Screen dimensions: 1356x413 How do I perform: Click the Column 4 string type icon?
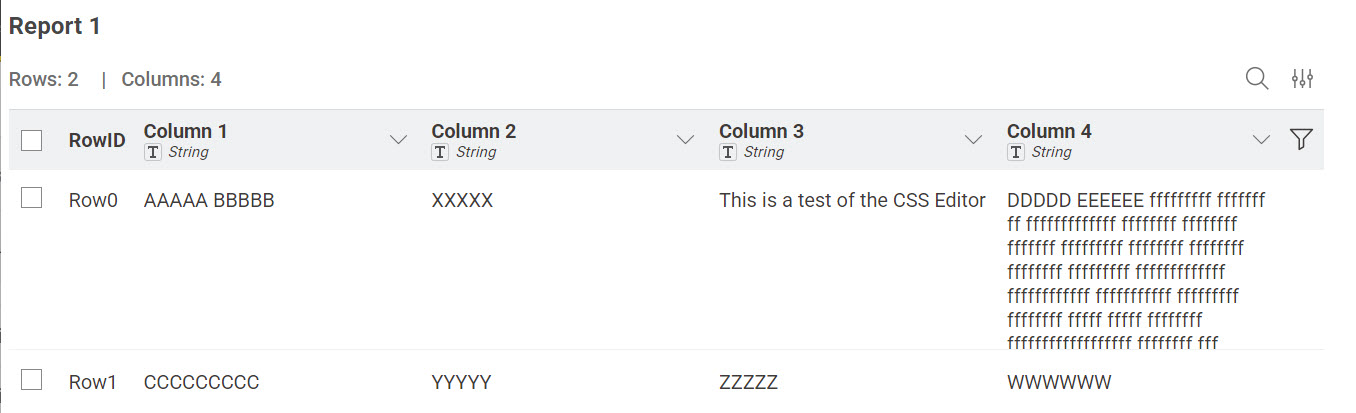tap(1016, 152)
